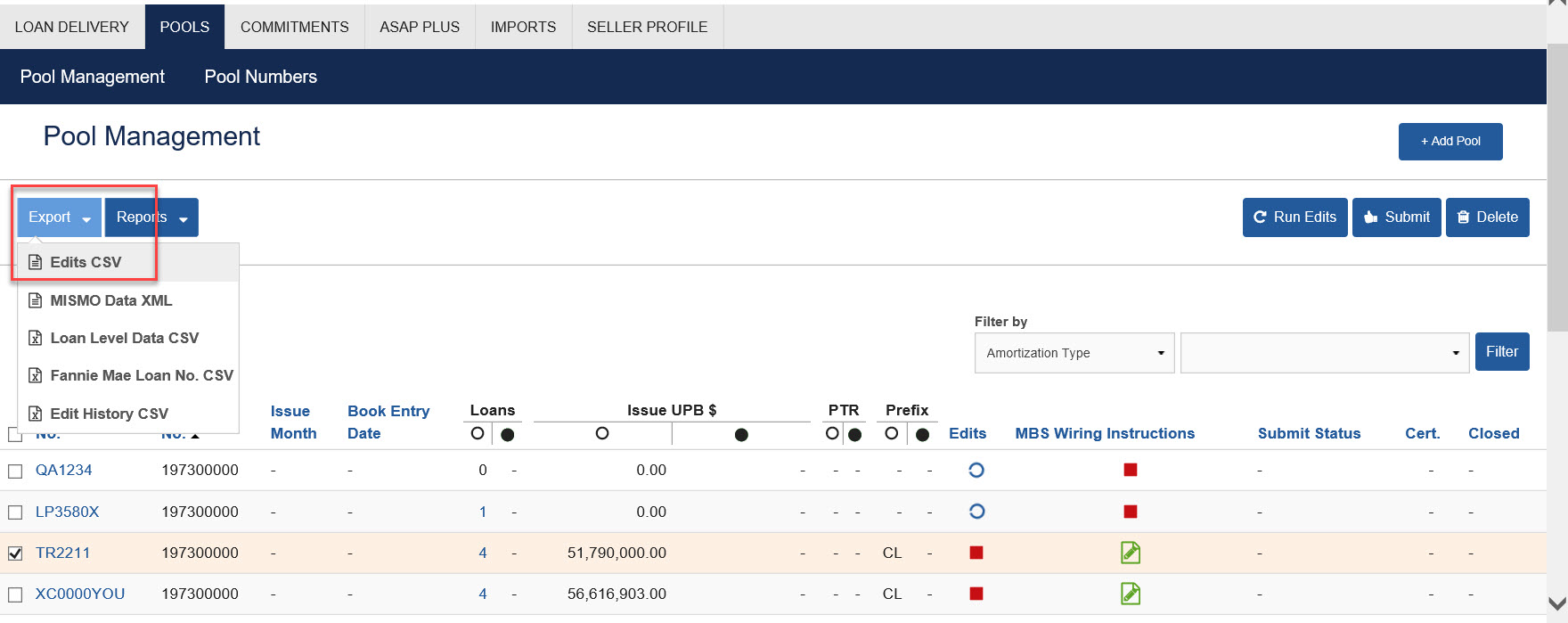Click the red edits status icon for XC0000YOU
Image resolution: width=1568 pixels, height=623 pixels.
976,594
